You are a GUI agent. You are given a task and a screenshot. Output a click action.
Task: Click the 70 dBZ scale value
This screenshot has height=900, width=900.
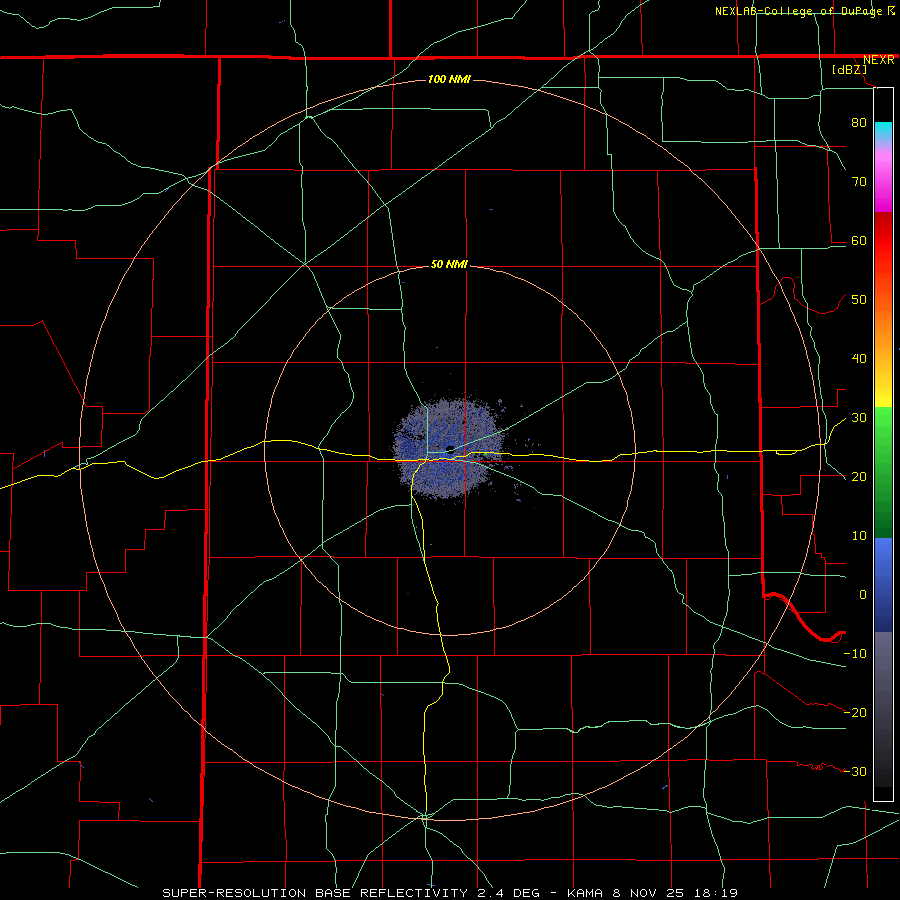coord(859,181)
